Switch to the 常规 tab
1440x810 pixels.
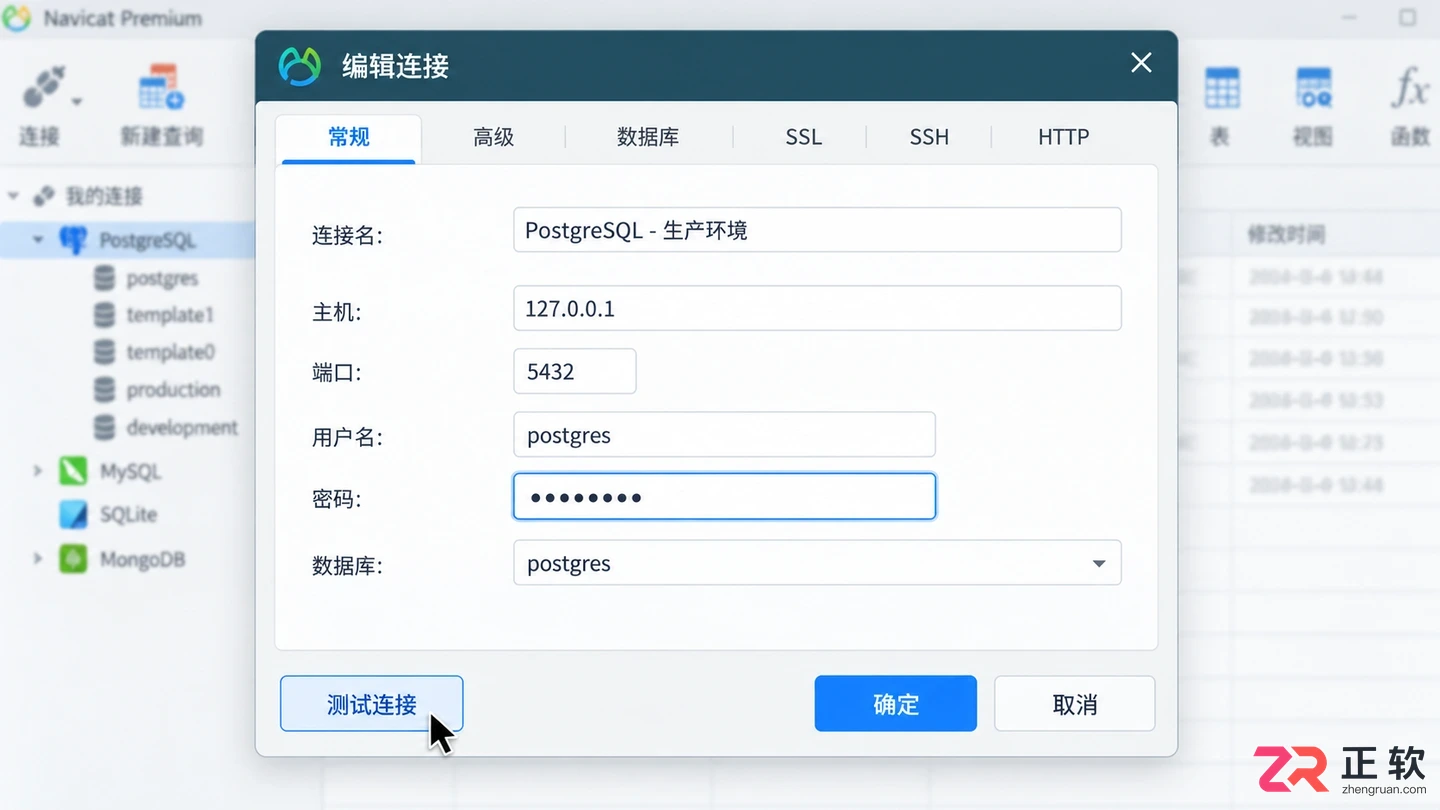349,138
